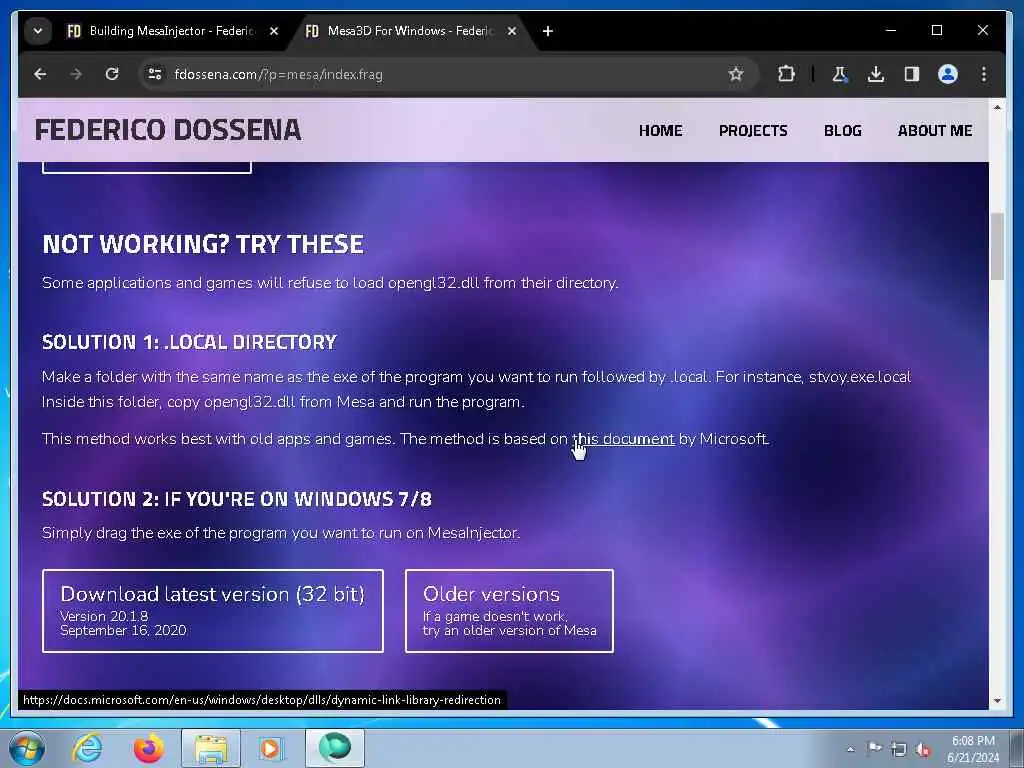Viewport: 1024px width, 768px height.
Task: Select the Mesa3D For Windows tab
Action: coord(411,31)
